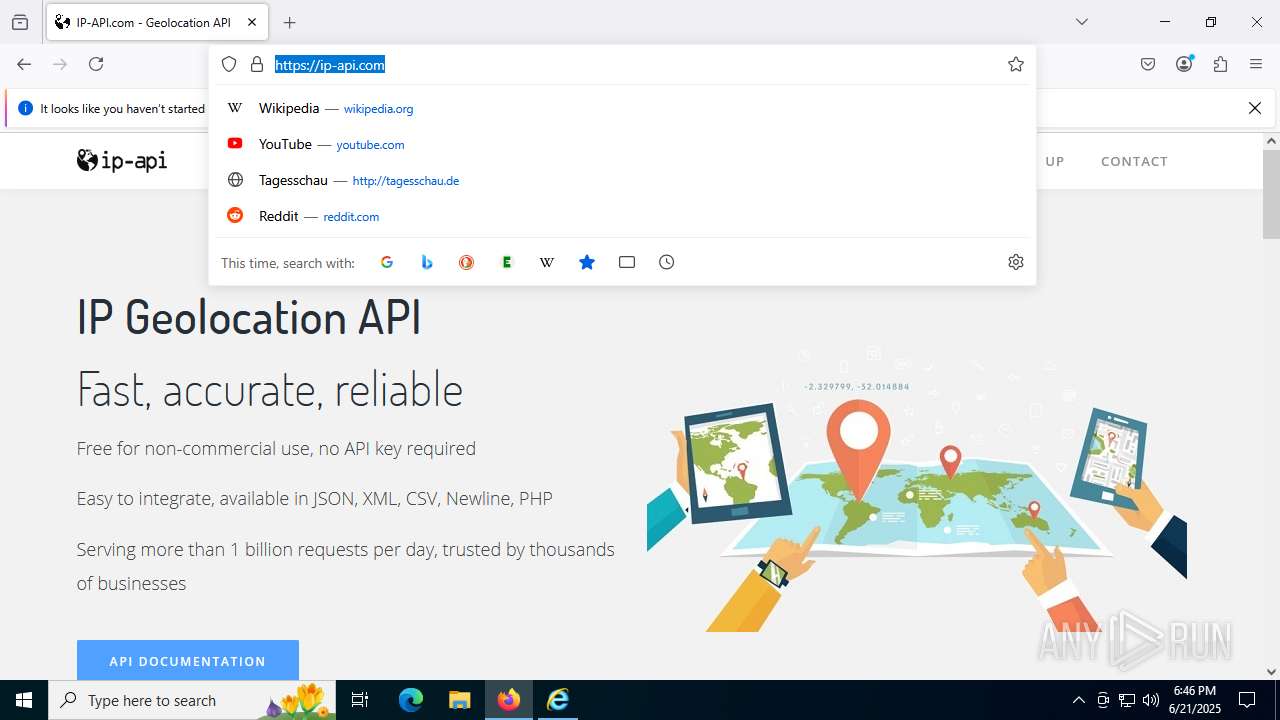Open File Explorer from taskbar
The height and width of the screenshot is (720, 1280).
pos(459,700)
